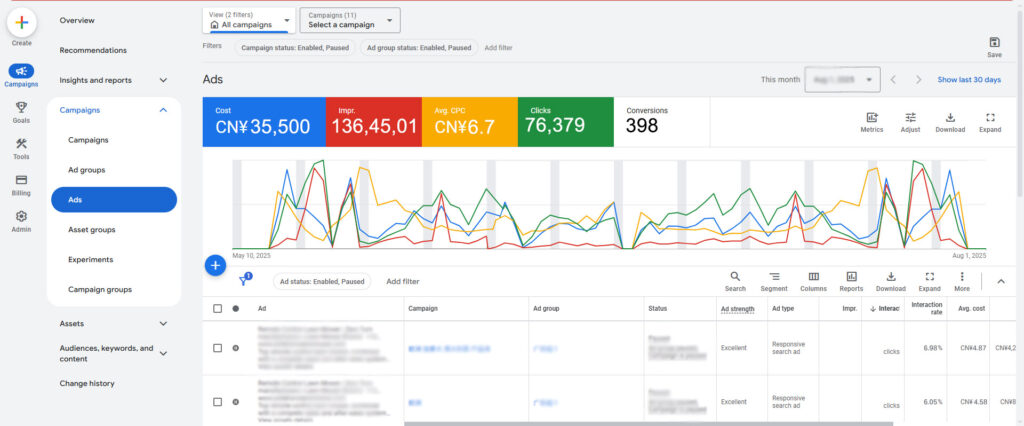Click the Save icon at top right
The width and height of the screenshot is (1024, 426).
click(994, 42)
